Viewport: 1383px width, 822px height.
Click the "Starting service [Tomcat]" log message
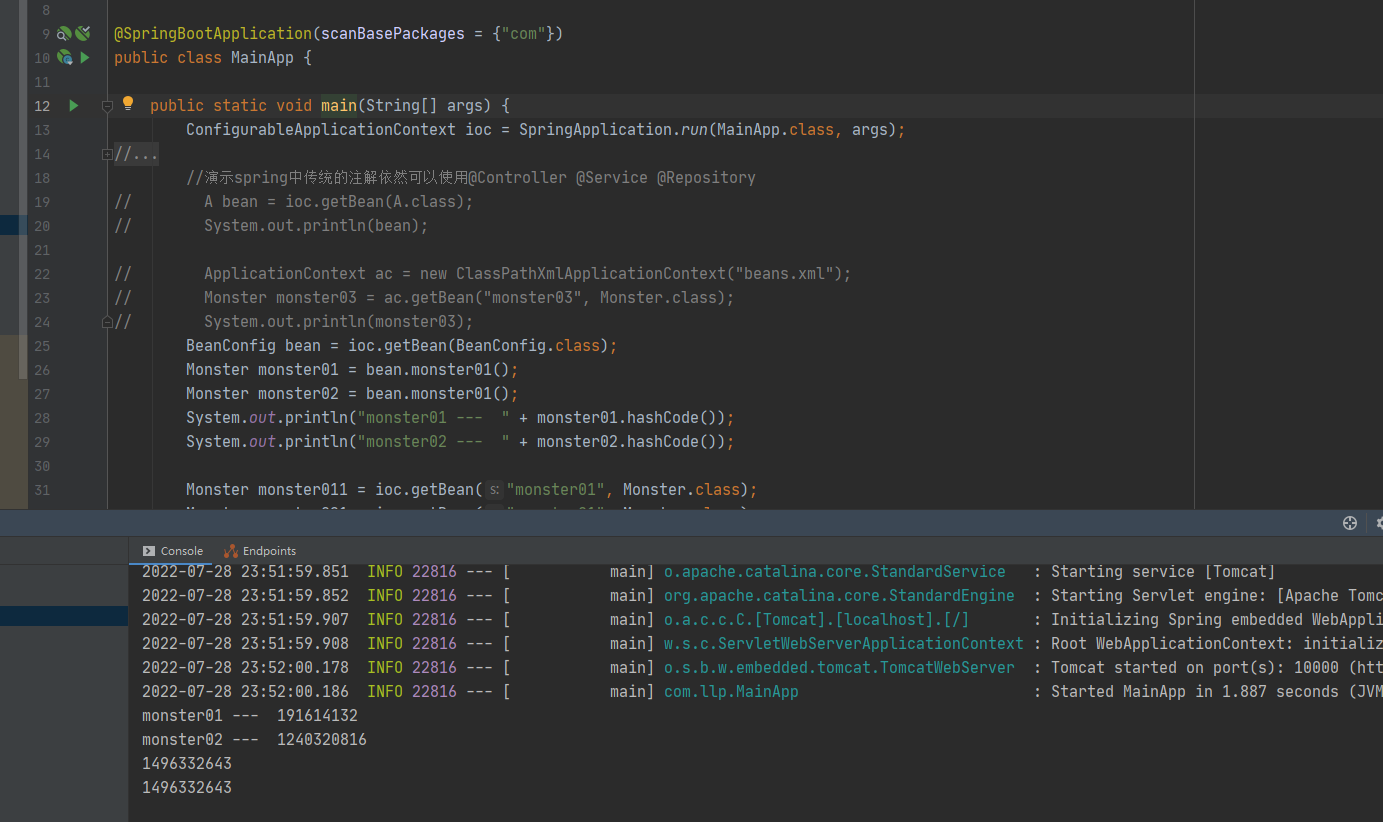point(1163,572)
